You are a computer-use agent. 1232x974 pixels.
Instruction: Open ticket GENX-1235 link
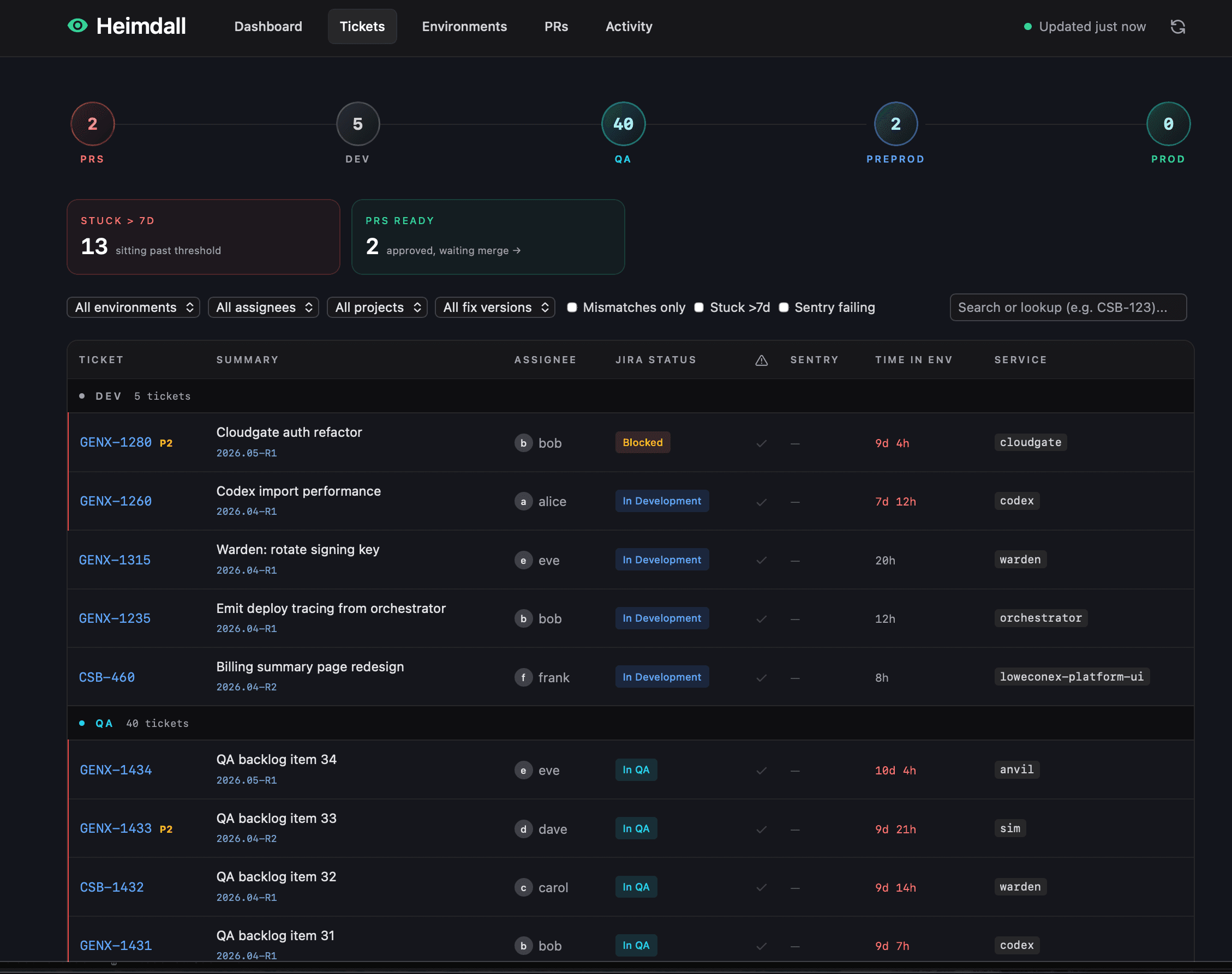(115, 618)
